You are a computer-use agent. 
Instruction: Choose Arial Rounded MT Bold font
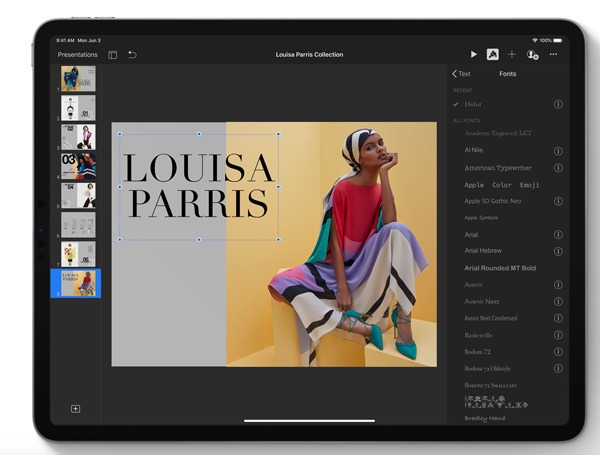[500, 268]
